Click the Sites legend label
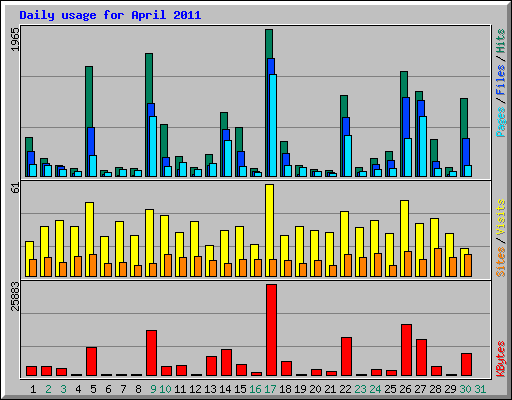This screenshot has height=400, width=512. coord(500,262)
